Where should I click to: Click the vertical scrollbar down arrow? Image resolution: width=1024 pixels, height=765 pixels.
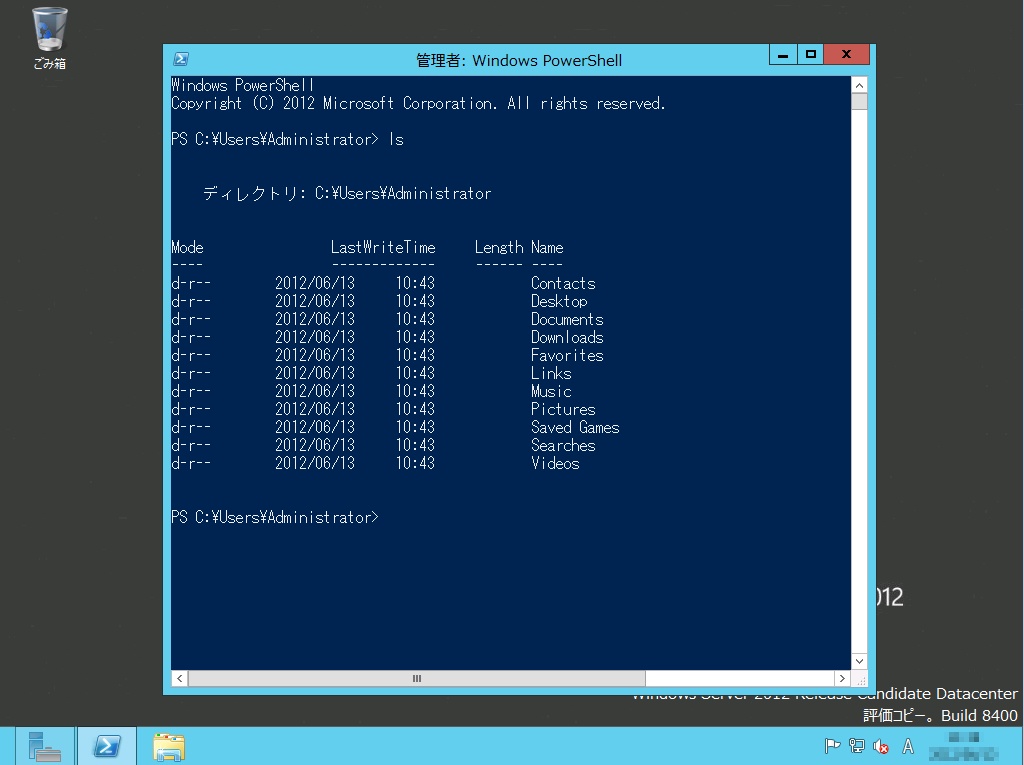tap(859, 661)
